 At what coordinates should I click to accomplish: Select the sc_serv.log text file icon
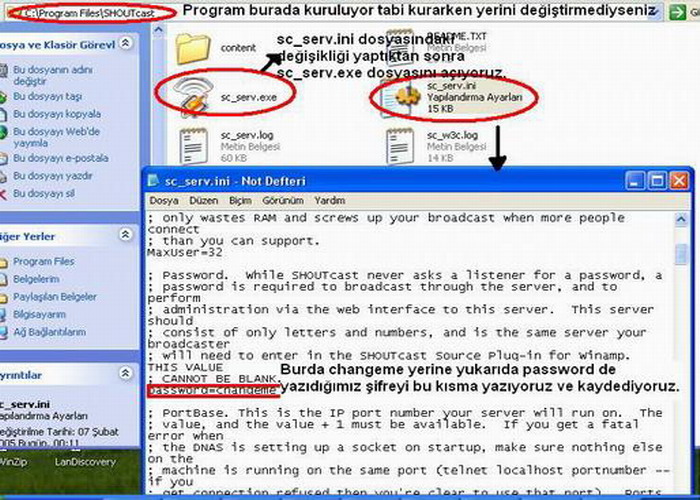pos(194,145)
